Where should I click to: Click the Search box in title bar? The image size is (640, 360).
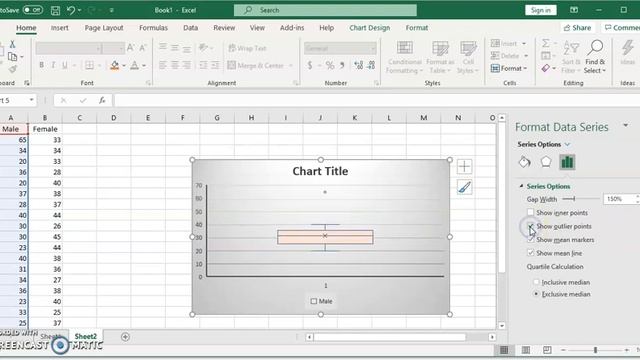(x=325, y=10)
